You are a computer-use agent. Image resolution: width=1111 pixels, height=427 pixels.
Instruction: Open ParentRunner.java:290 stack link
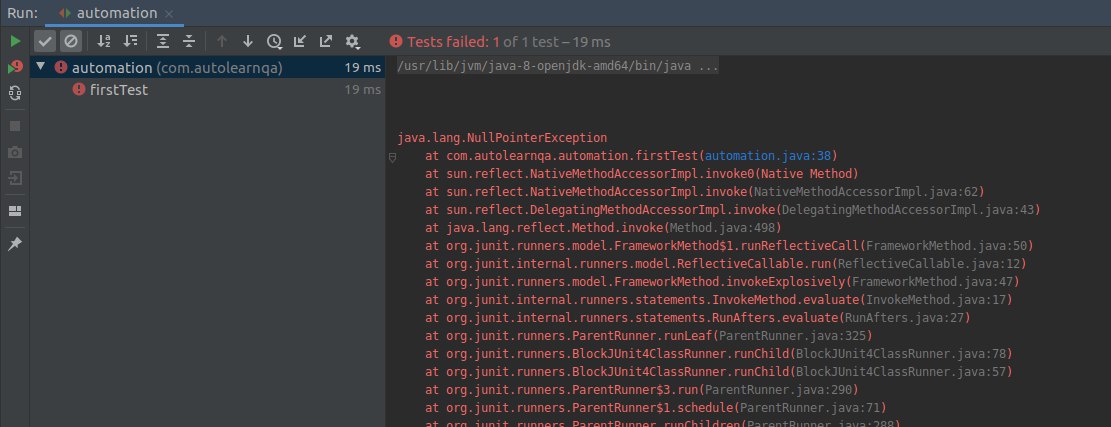click(x=778, y=391)
